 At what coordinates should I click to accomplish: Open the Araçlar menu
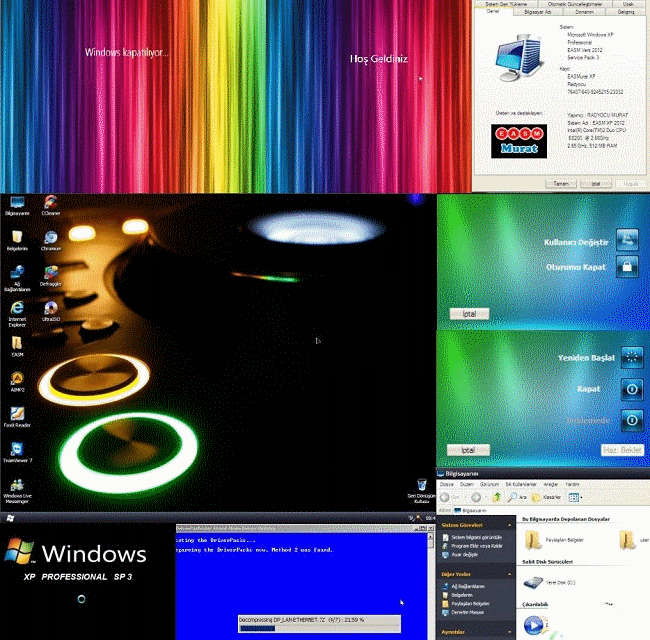(x=551, y=484)
